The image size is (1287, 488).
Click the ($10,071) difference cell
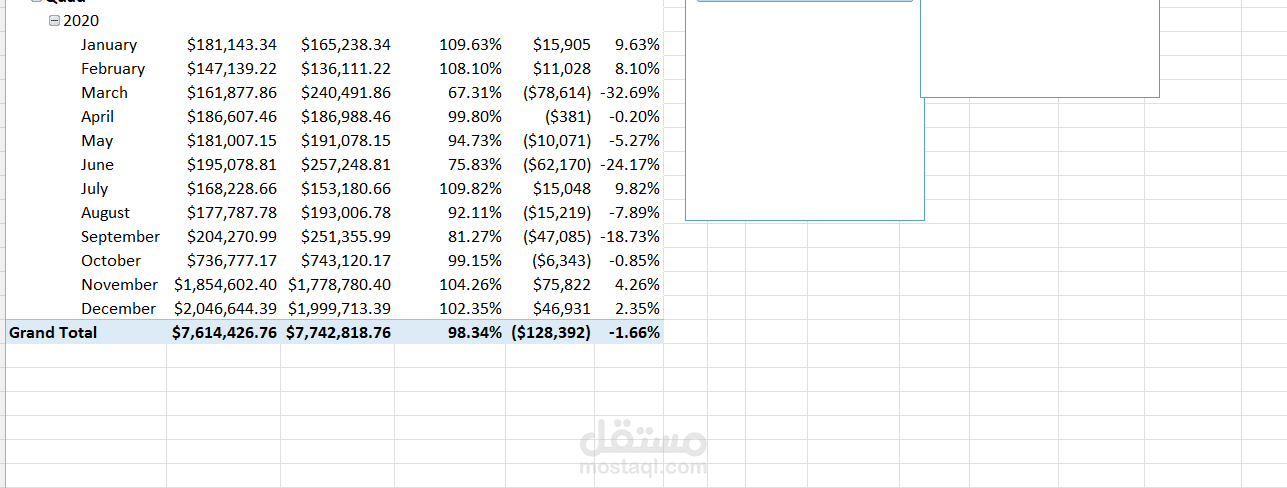[x=557, y=141]
